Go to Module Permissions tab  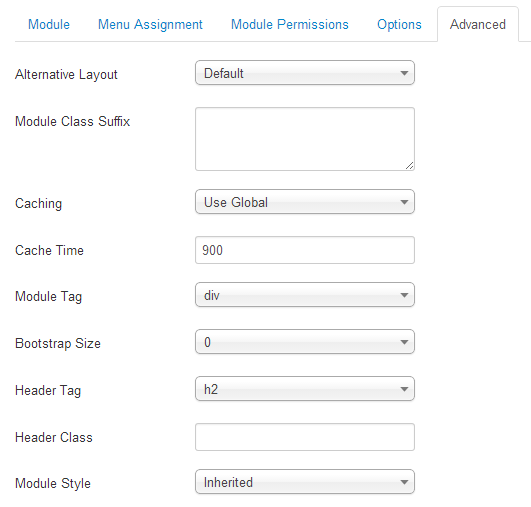pyautogui.click(x=290, y=24)
